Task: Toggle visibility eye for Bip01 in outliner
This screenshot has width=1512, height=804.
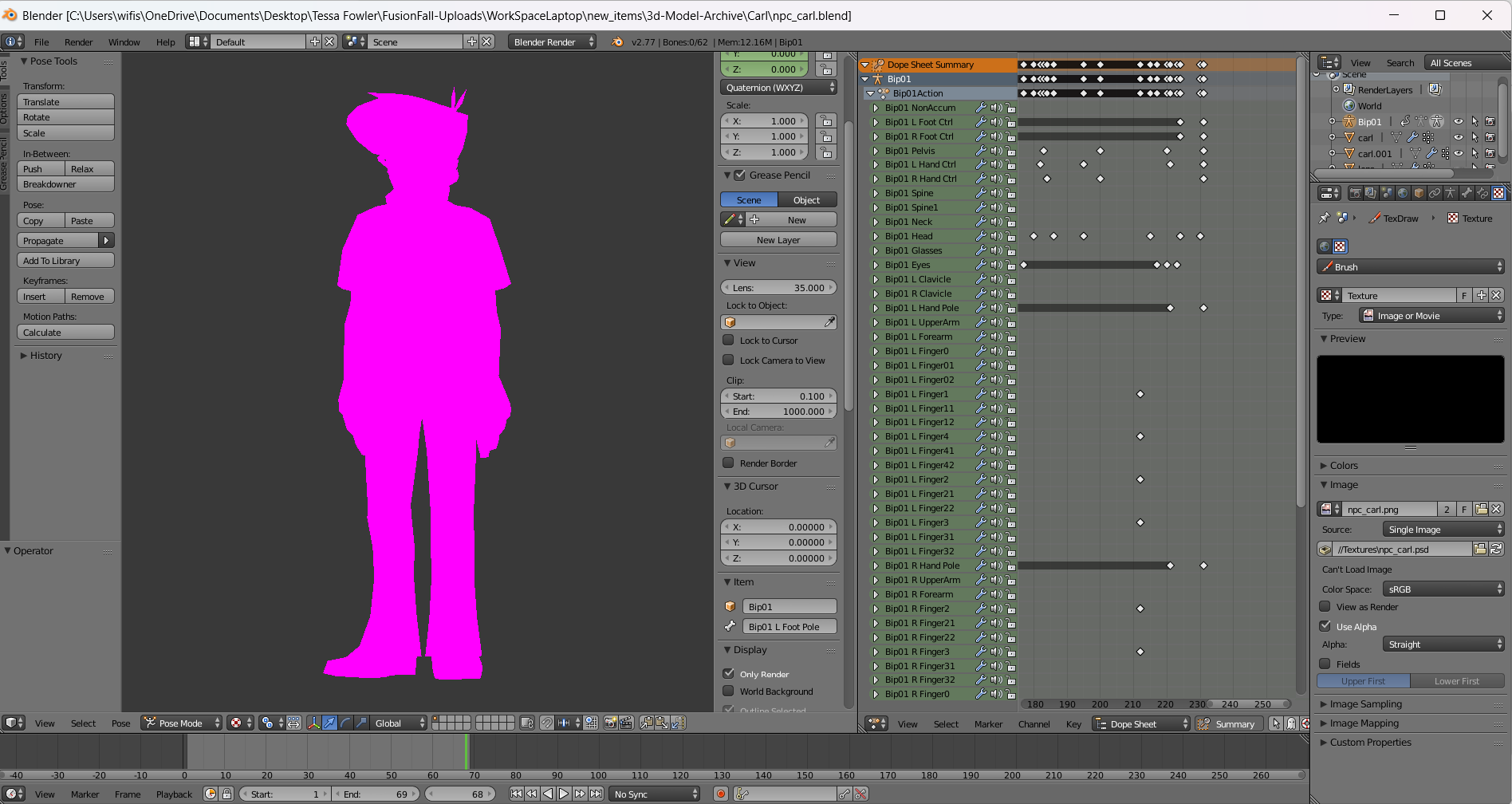Action: 1459,121
